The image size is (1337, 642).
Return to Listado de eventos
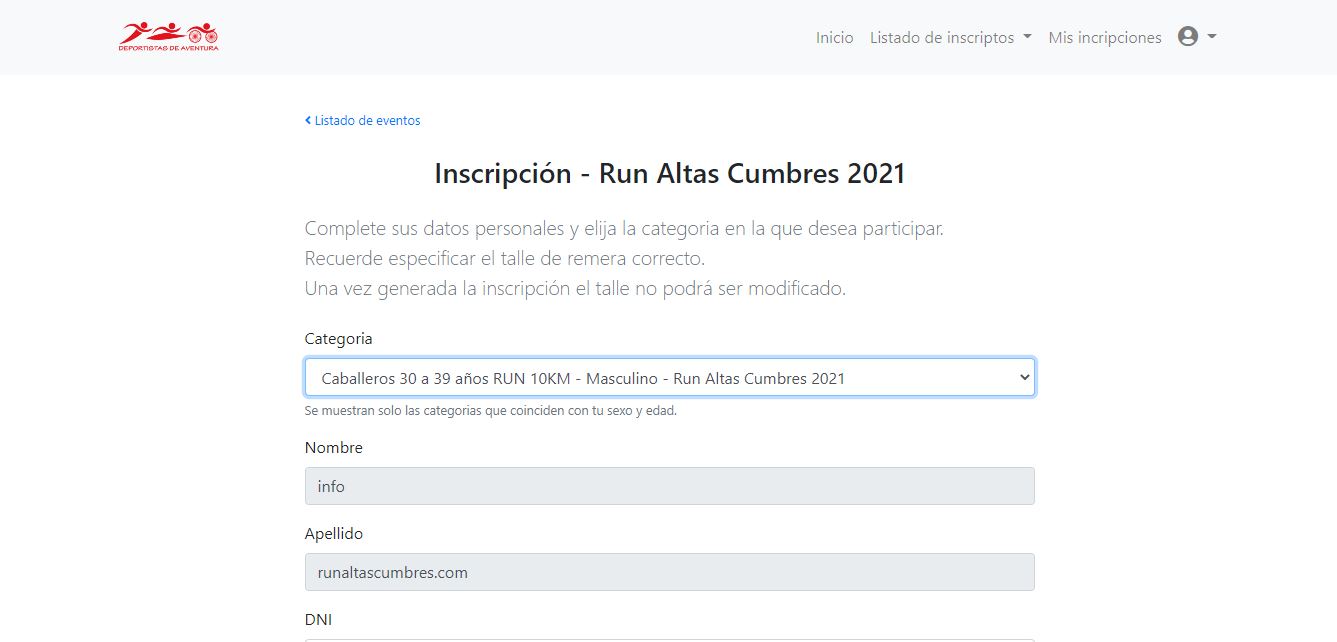click(x=363, y=120)
